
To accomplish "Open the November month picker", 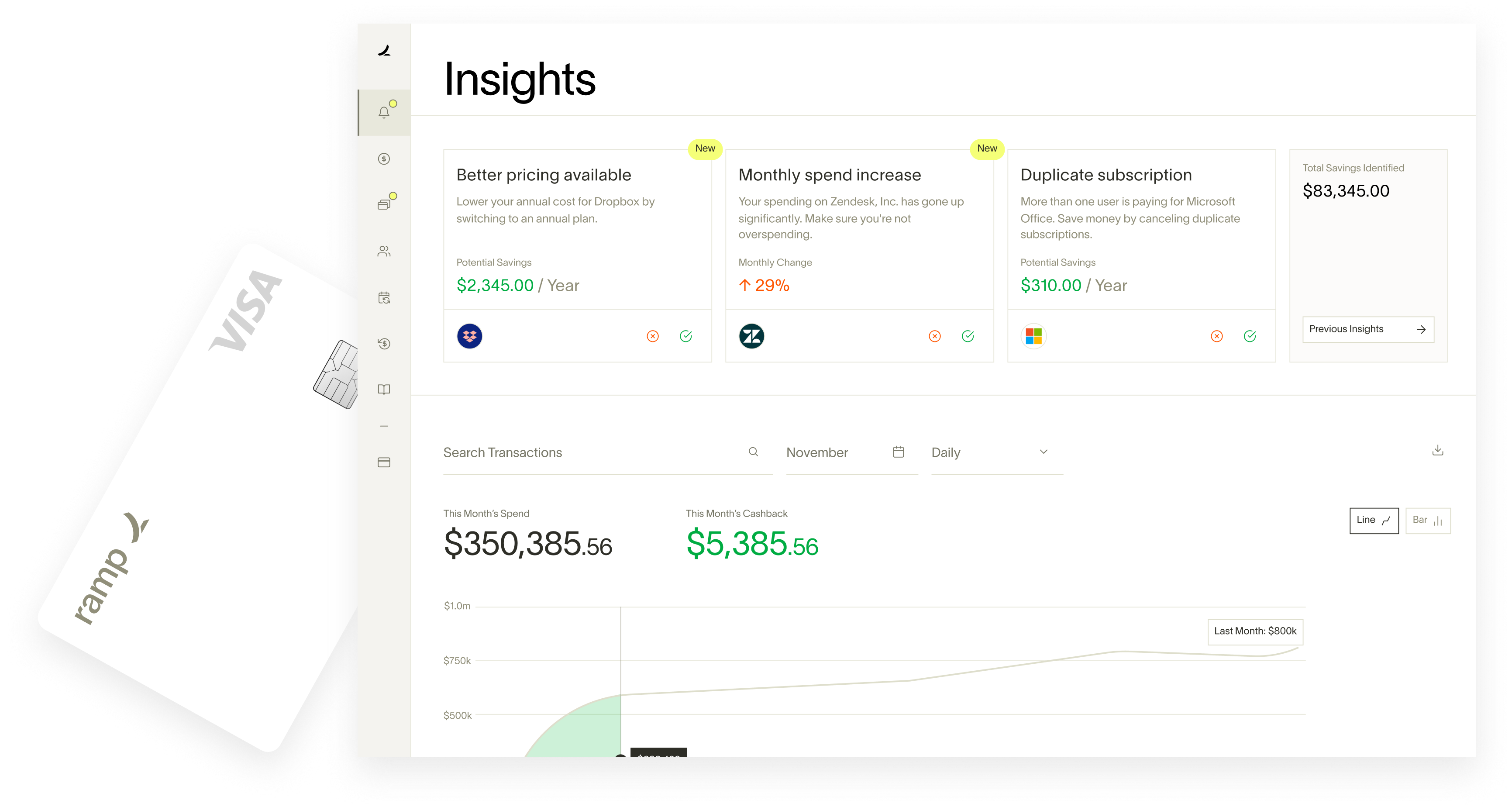I will [852, 452].
